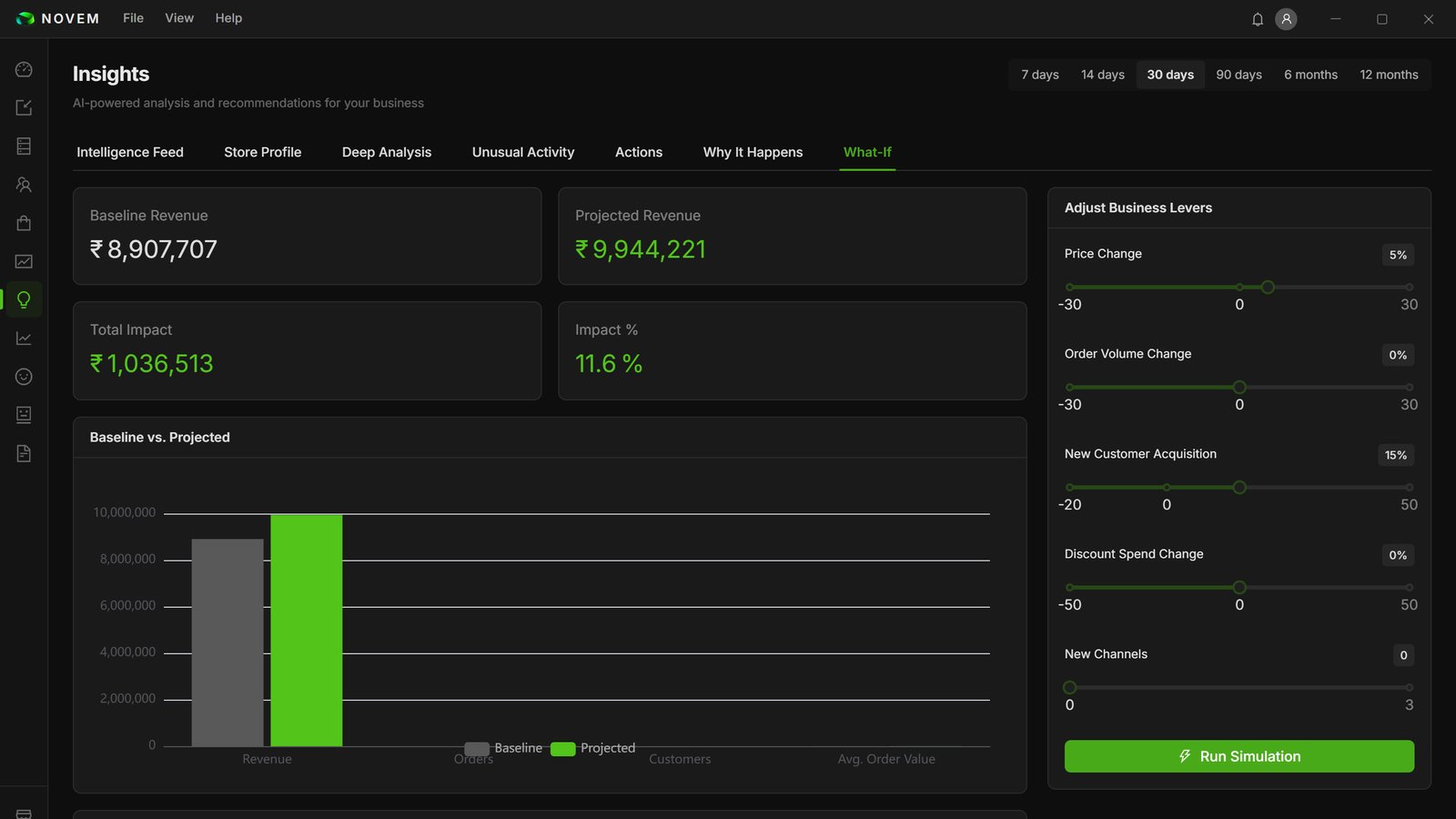
Task: Click the New Customer Acquisition slider handle
Action: tap(1239, 488)
